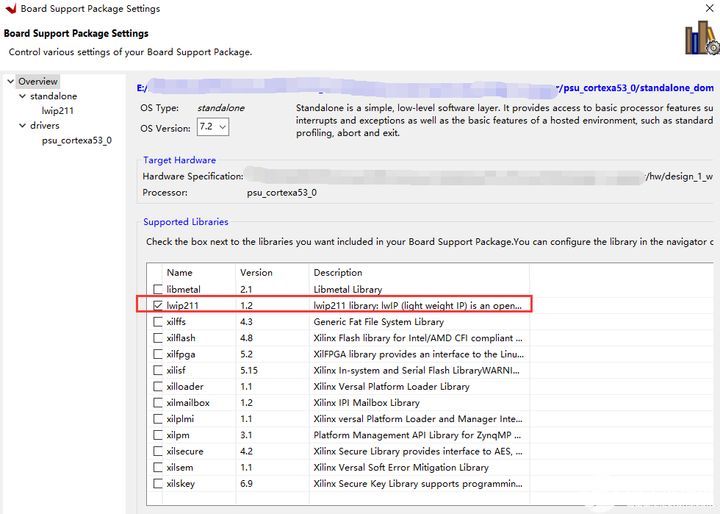Enable the xilpm library checkbox

157,435
